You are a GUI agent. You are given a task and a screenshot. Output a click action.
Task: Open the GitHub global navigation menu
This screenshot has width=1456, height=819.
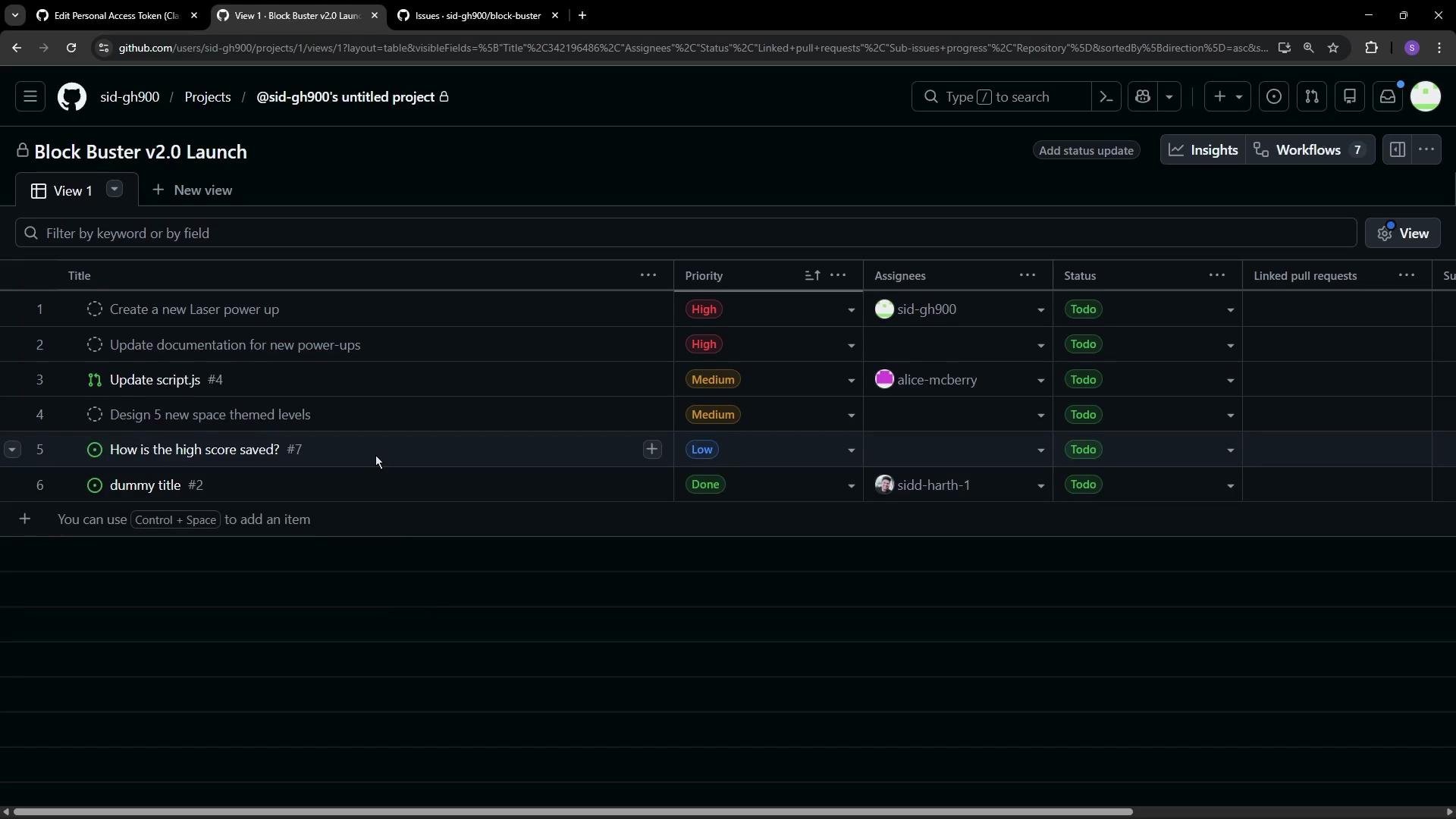pyautogui.click(x=30, y=97)
